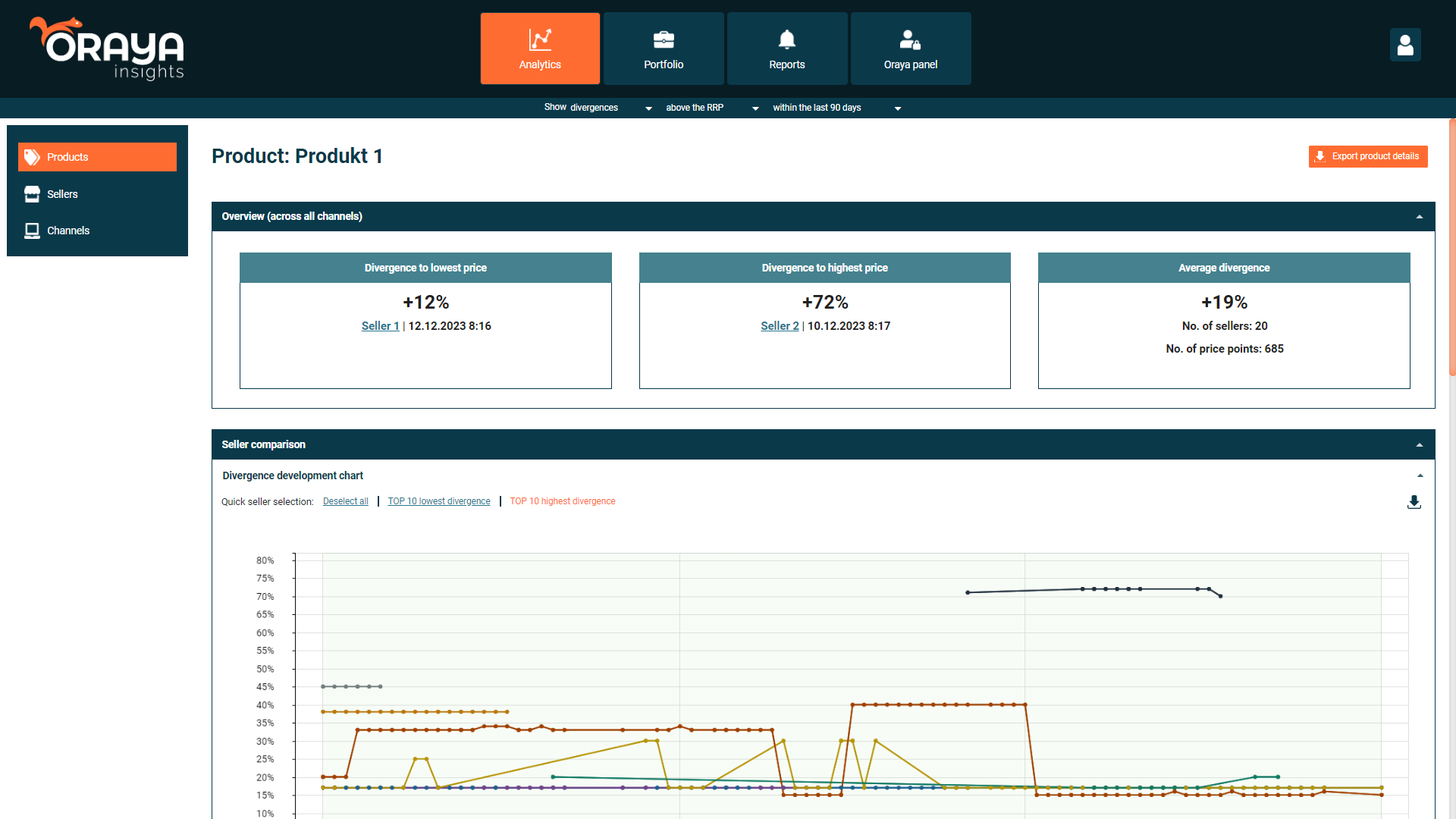Open the Sellers section via its storefront icon
The width and height of the screenshot is (1456, 819).
(32, 194)
